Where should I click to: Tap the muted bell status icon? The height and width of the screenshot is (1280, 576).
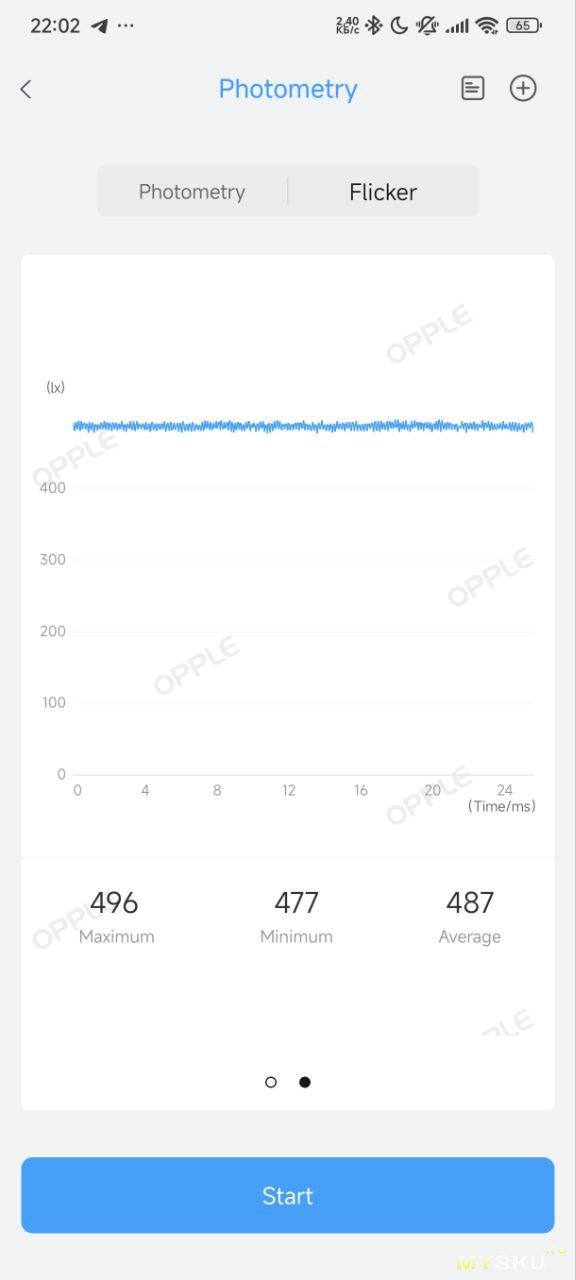(427, 26)
